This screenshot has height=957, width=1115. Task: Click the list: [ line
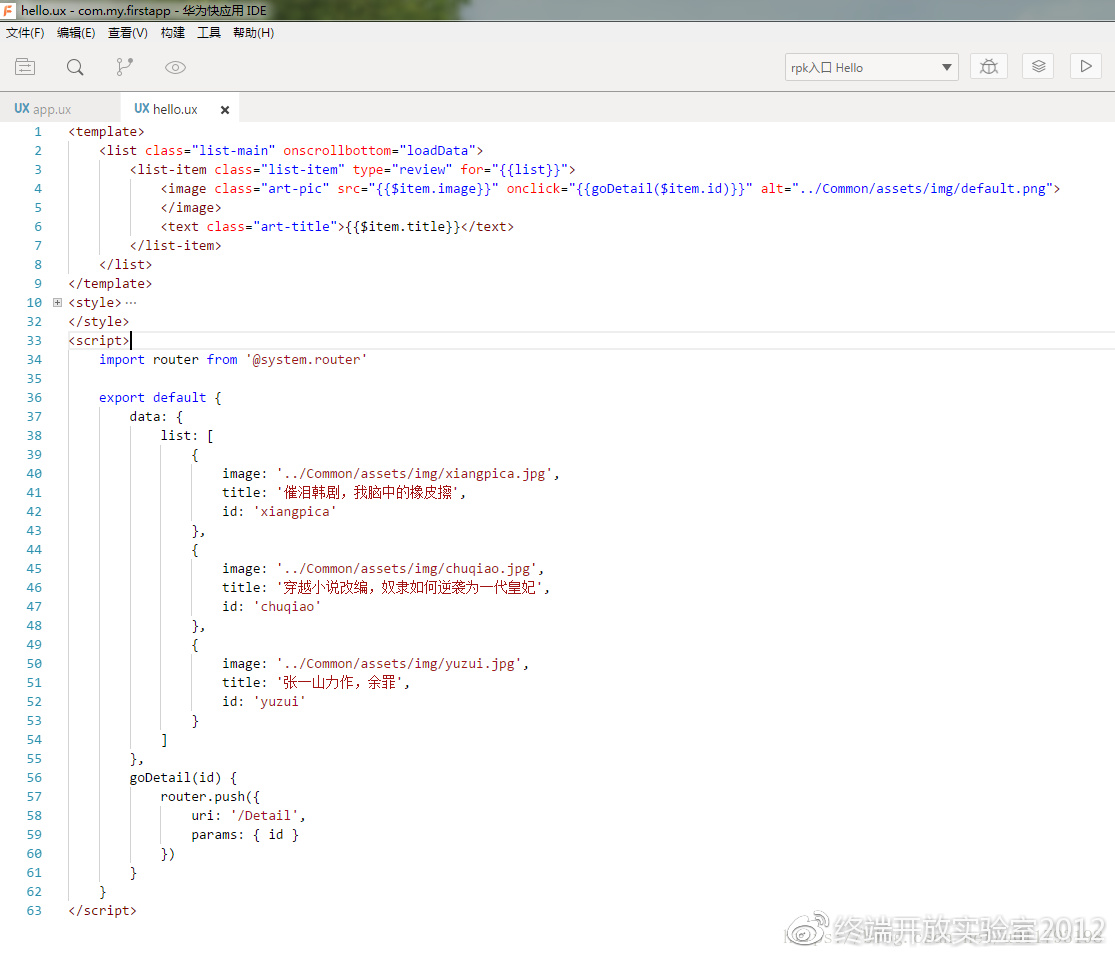[x=187, y=435]
